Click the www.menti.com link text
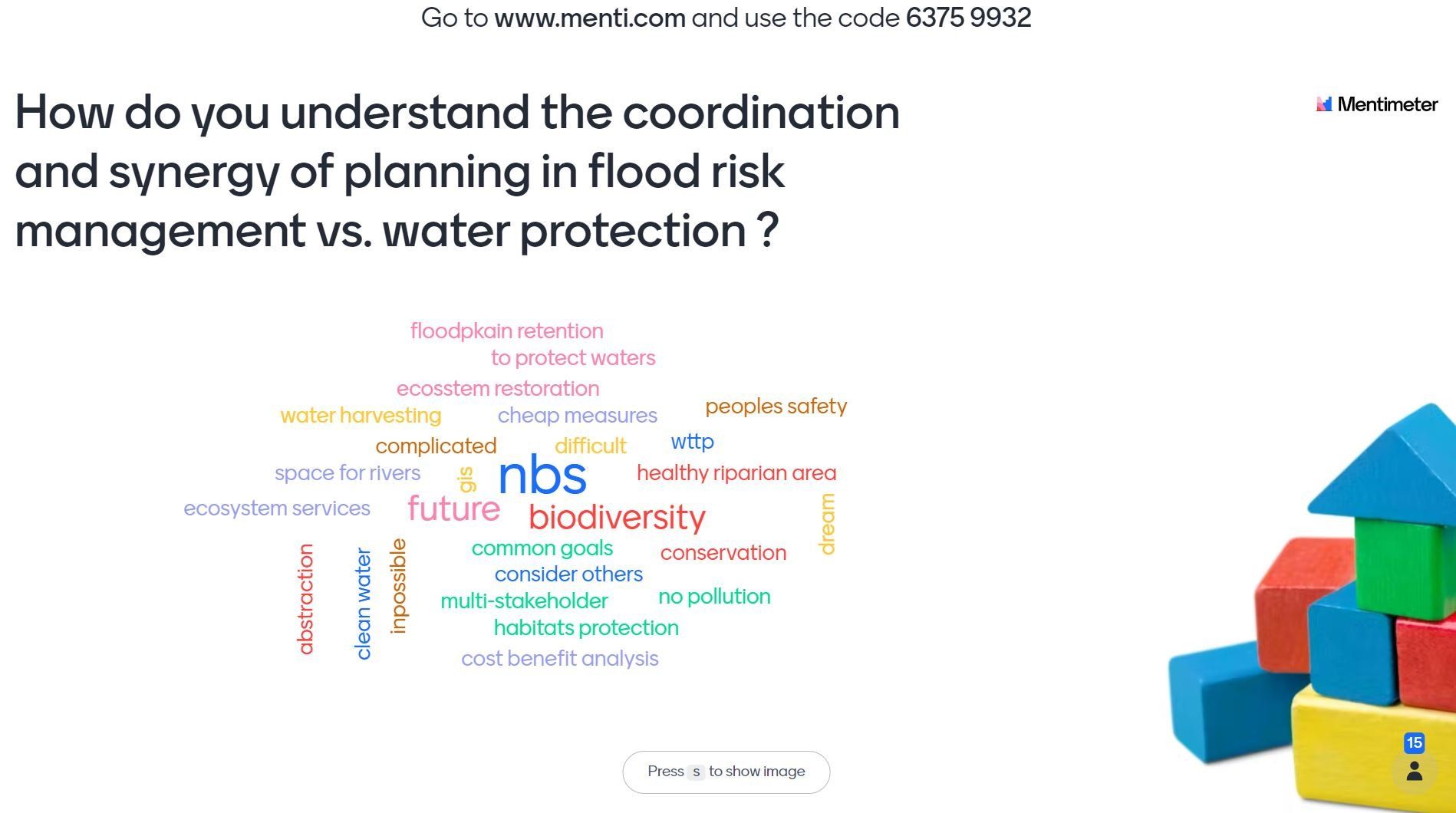Viewport: 1456px width, 813px height. (x=589, y=18)
